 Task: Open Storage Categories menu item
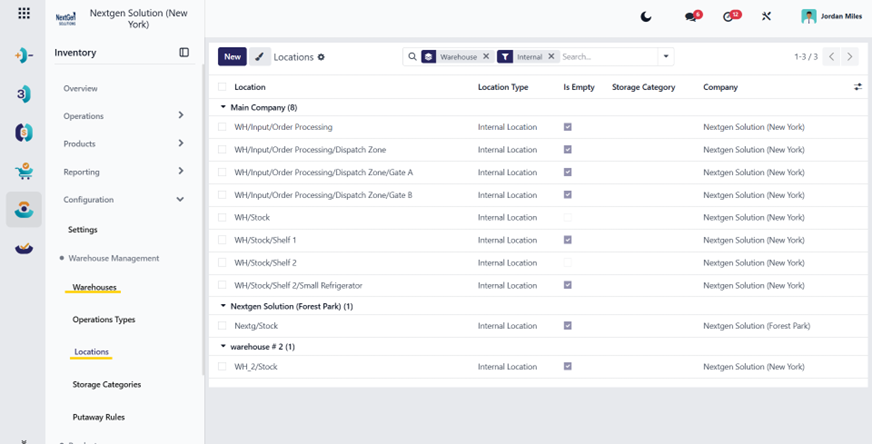107,384
